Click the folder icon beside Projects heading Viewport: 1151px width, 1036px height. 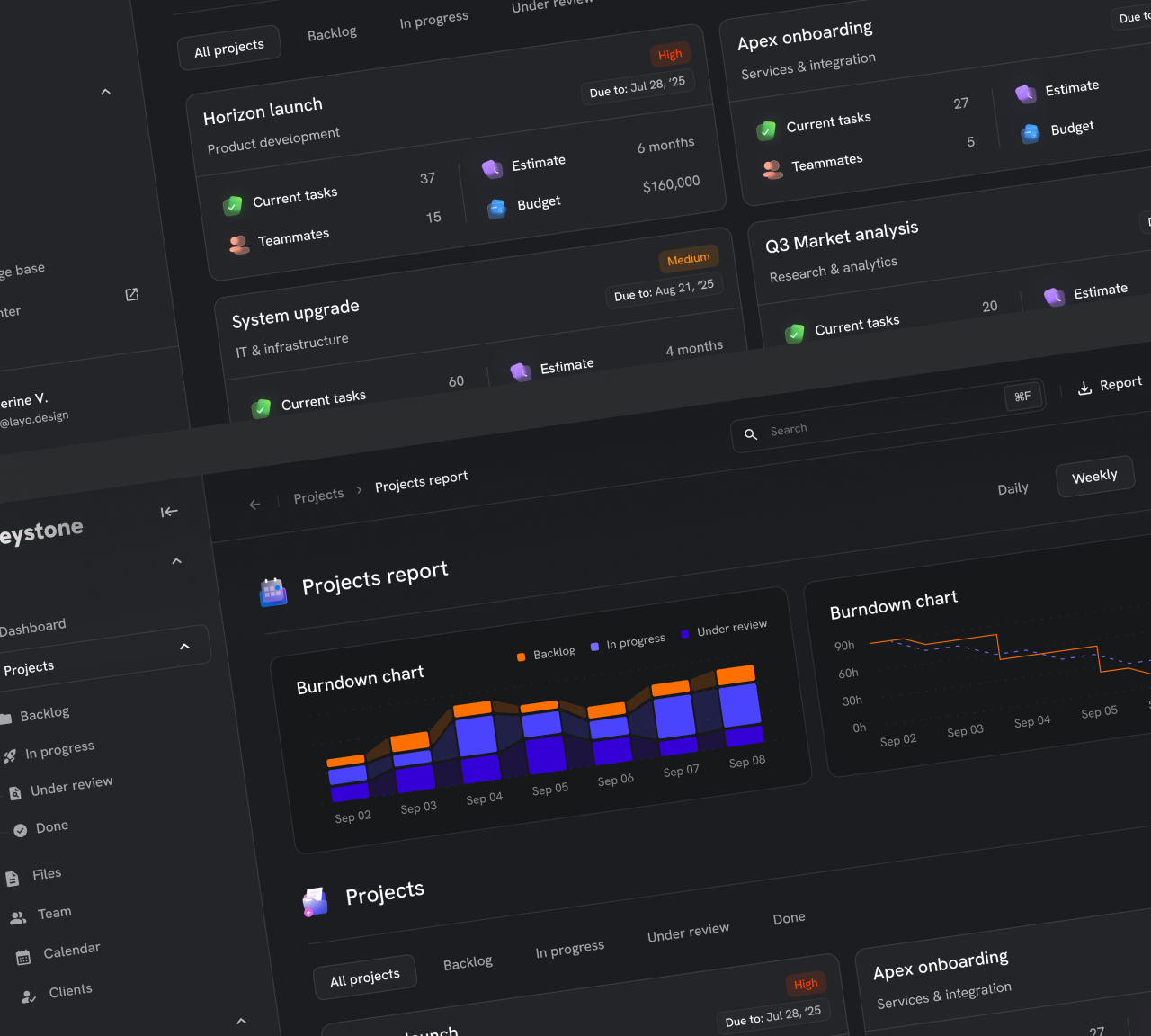(315, 901)
